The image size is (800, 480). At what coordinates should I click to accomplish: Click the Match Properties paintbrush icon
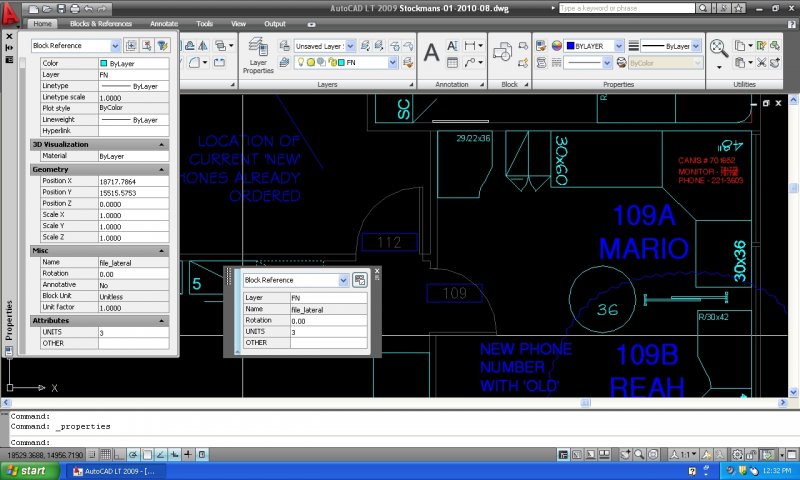pyautogui.click(x=541, y=46)
